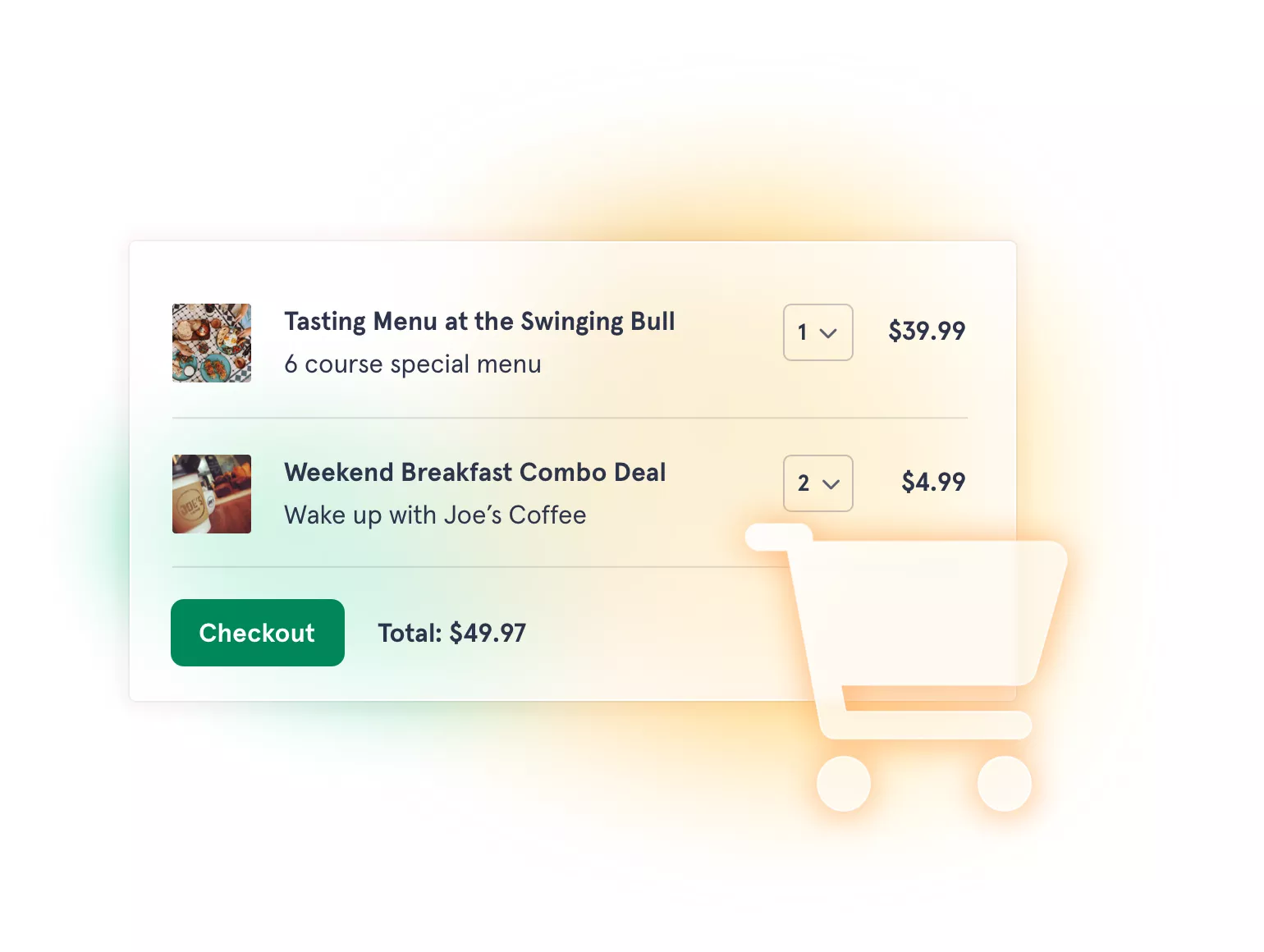Expand the Weekend Breakfast quantity dropdown
1264x952 pixels.
(818, 483)
